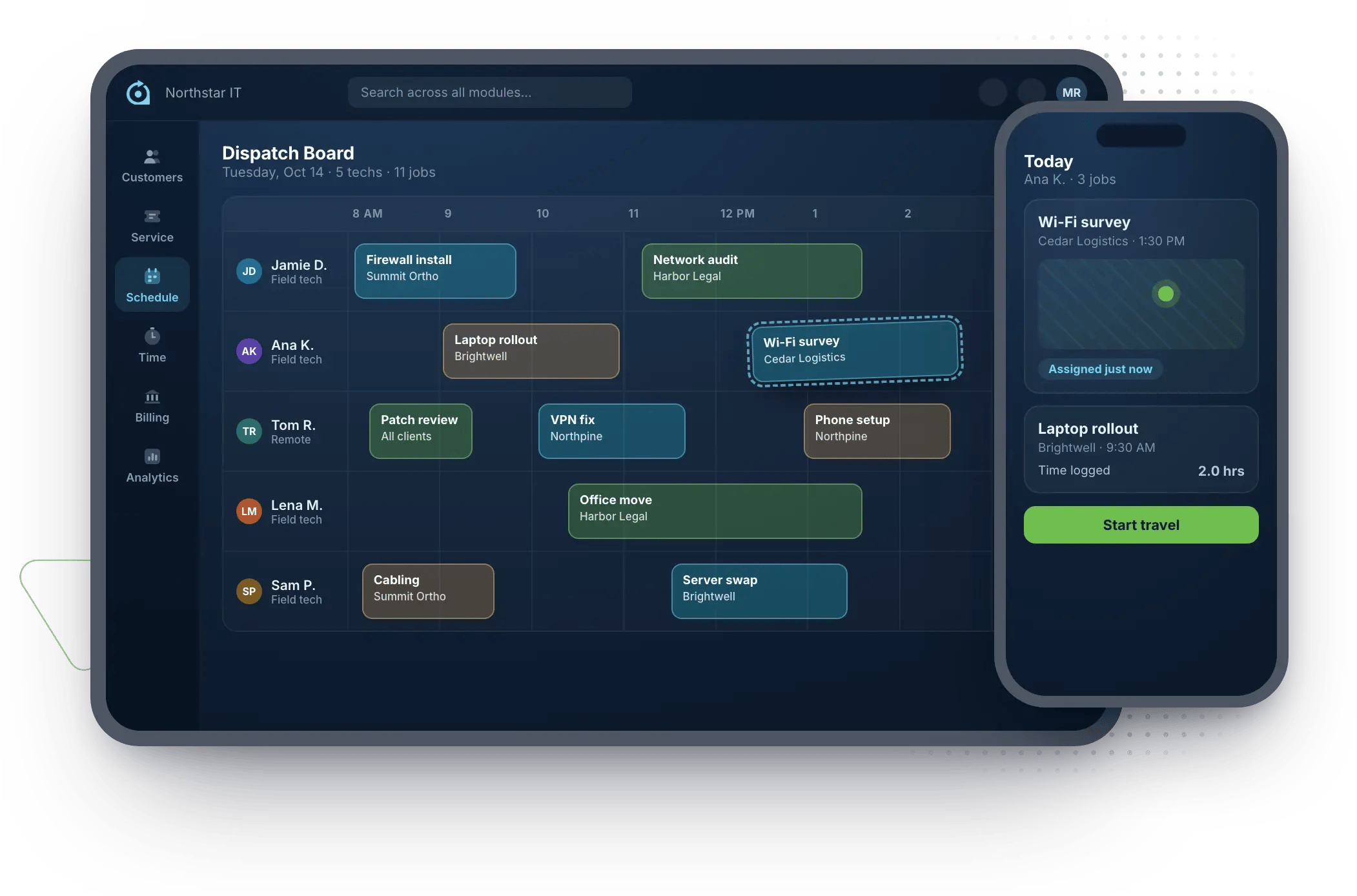The width and height of the screenshot is (1357, 896).
Task: Tap the Wi-Fi survey map thumbnail on phone
Action: pyautogui.click(x=1141, y=304)
